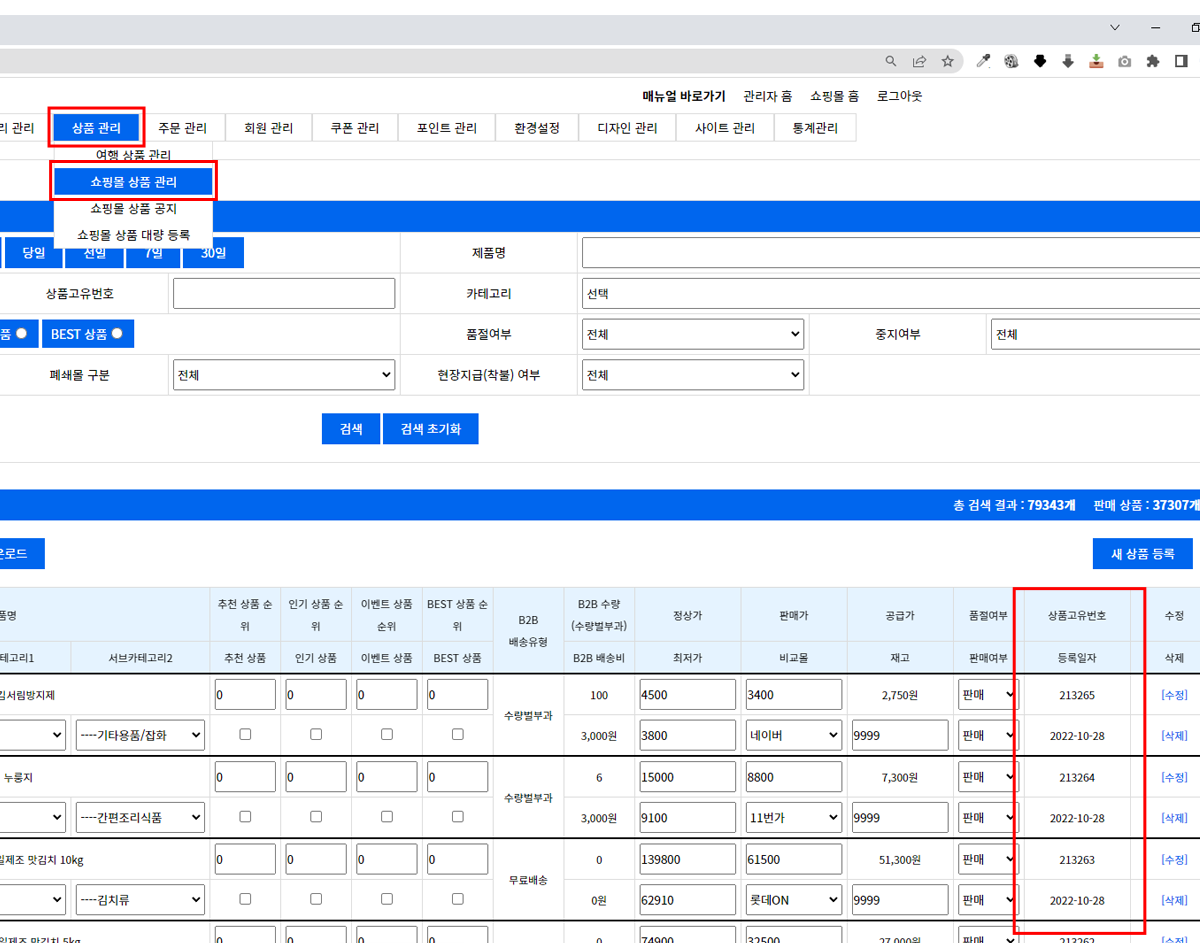Open the 품절여부 search dropdown
This screenshot has height=943, width=1200.
(693, 334)
